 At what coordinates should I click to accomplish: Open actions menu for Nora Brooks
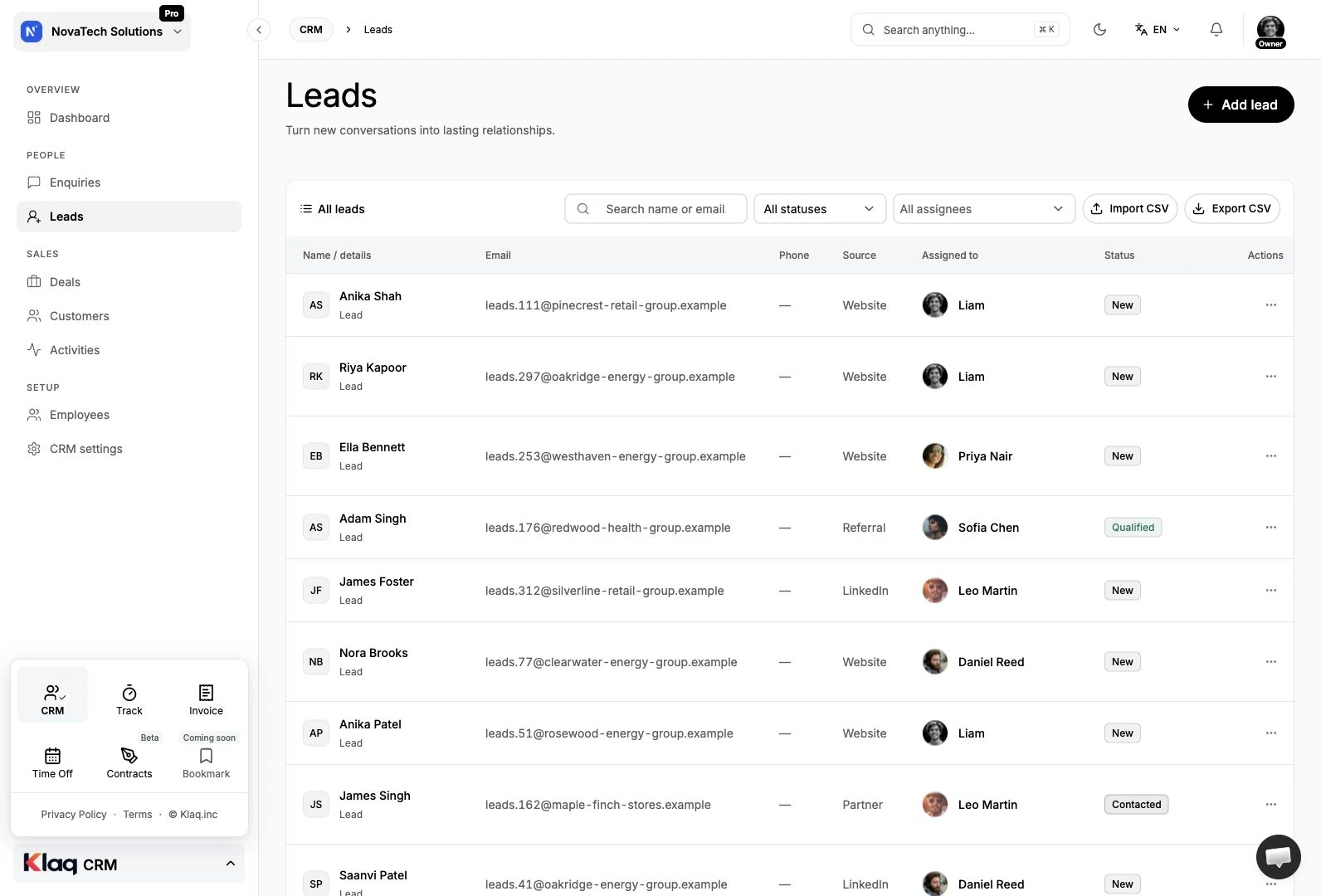[x=1270, y=662]
